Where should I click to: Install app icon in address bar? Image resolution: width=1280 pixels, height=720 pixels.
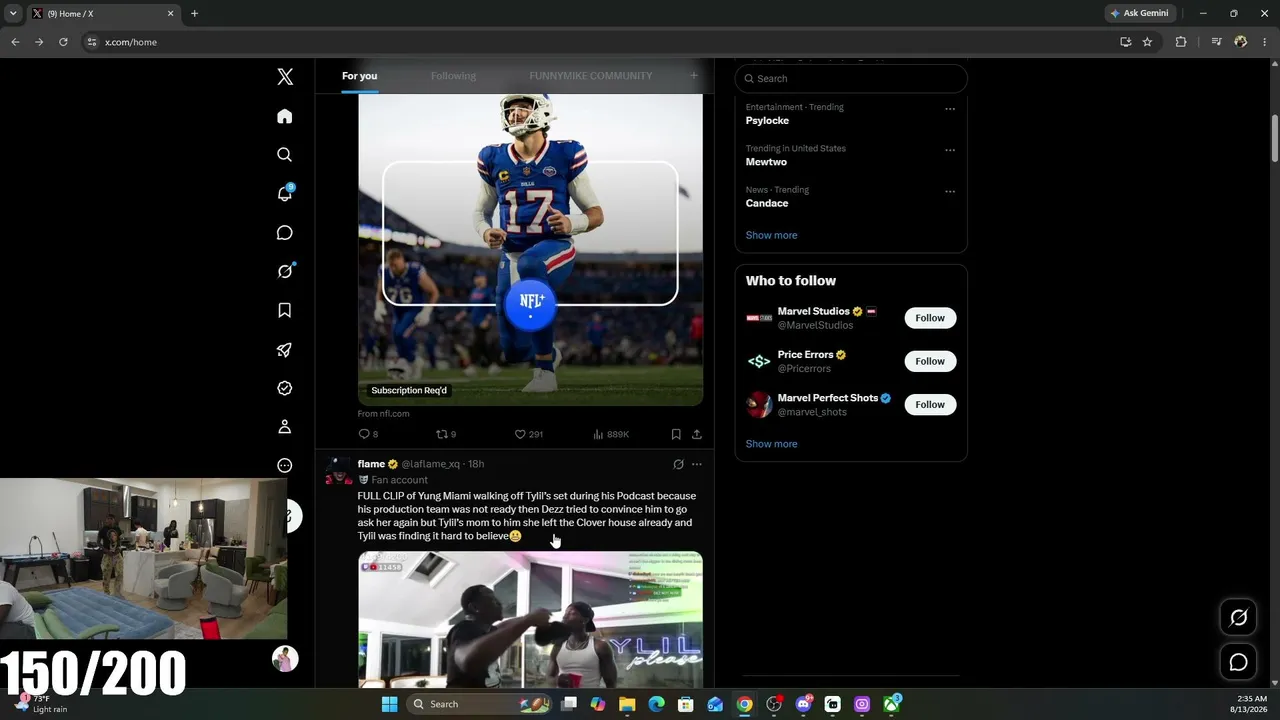tap(1125, 42)
